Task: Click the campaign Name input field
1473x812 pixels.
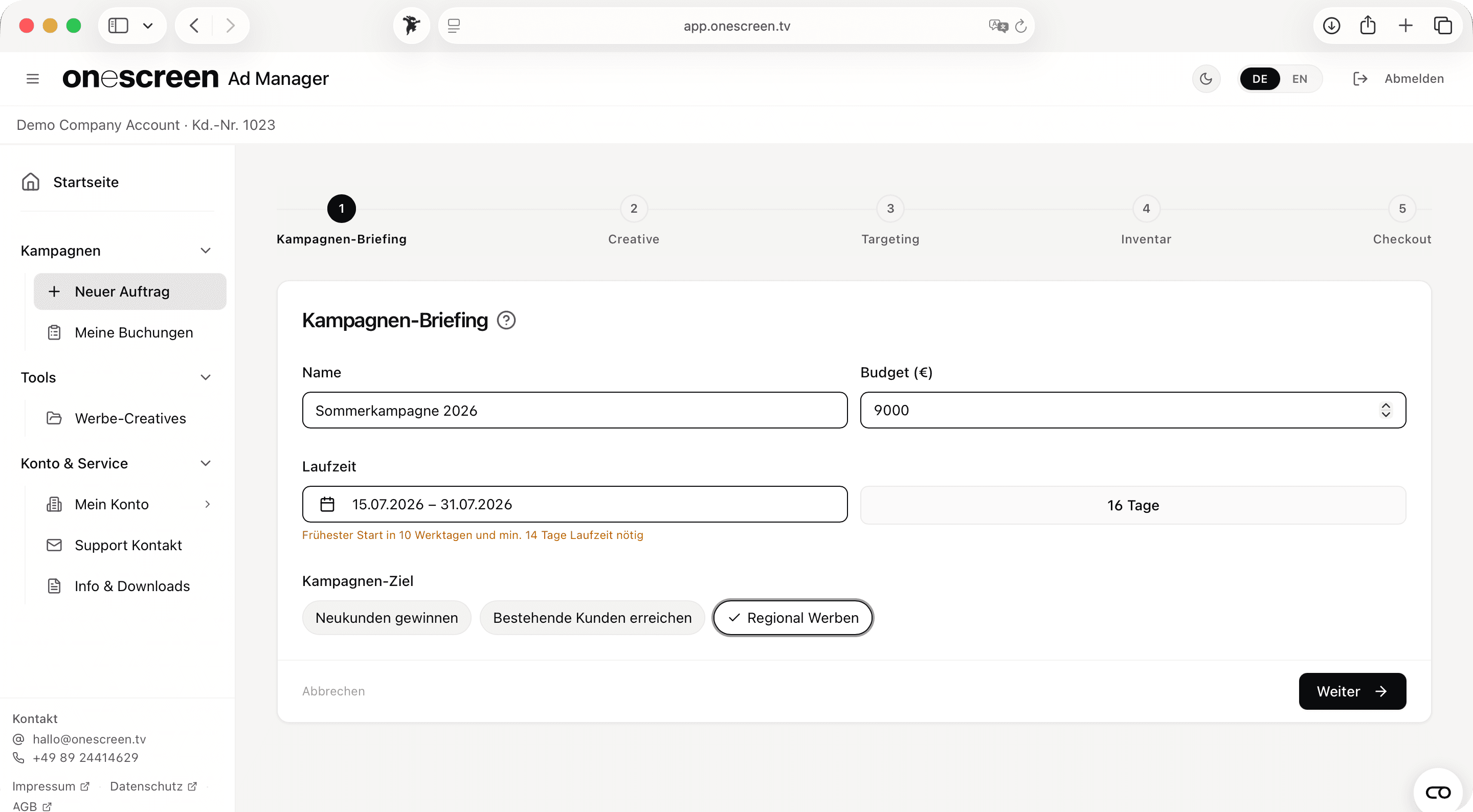Action: [x=575, y=411]
